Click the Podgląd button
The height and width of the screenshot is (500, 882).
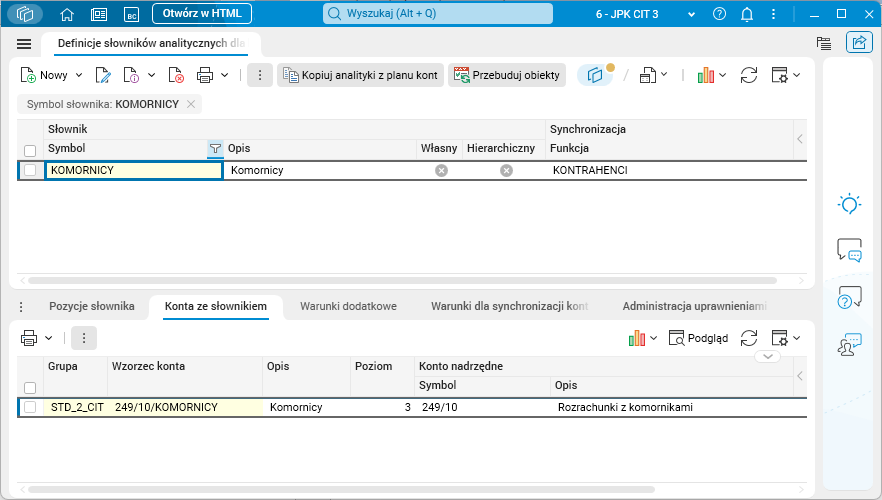click(698, 338)
